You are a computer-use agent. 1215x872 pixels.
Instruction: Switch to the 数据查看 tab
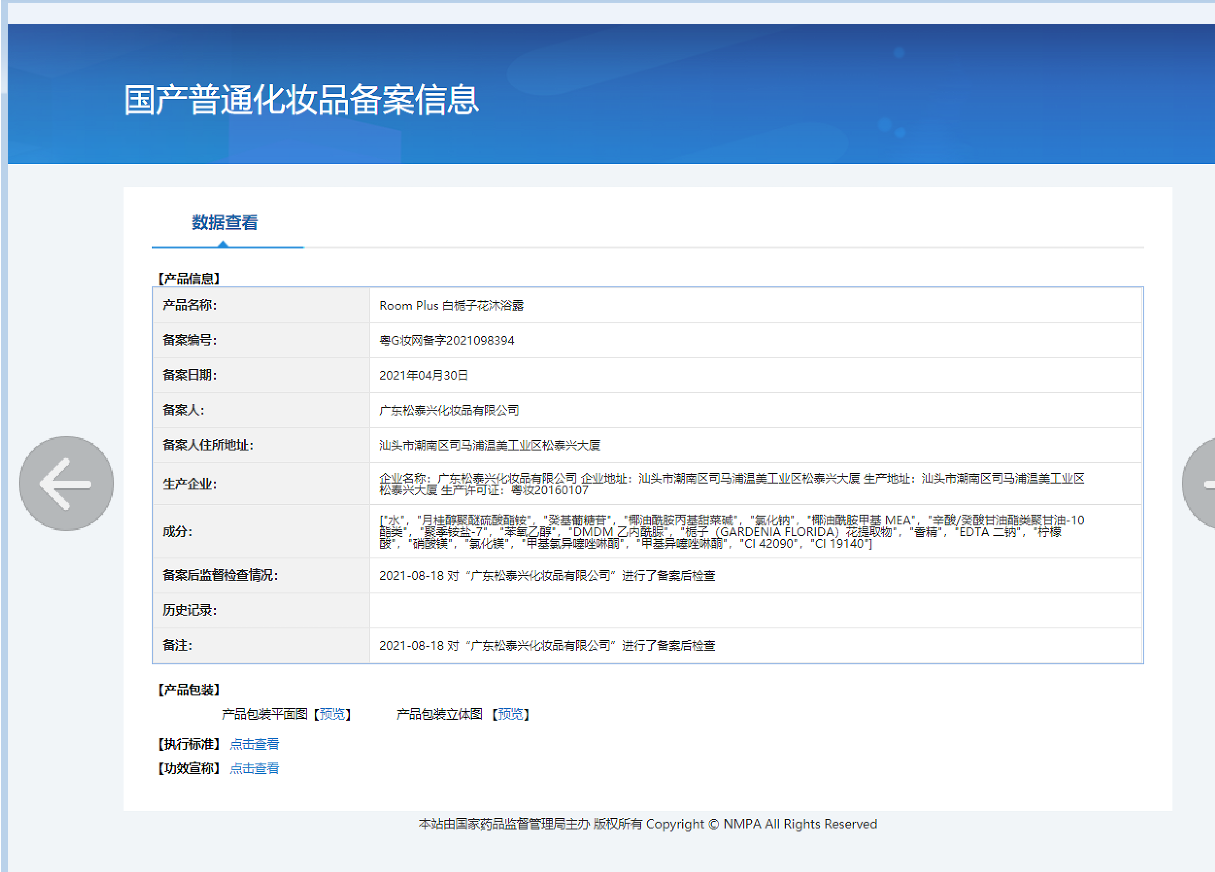(225, 223)
